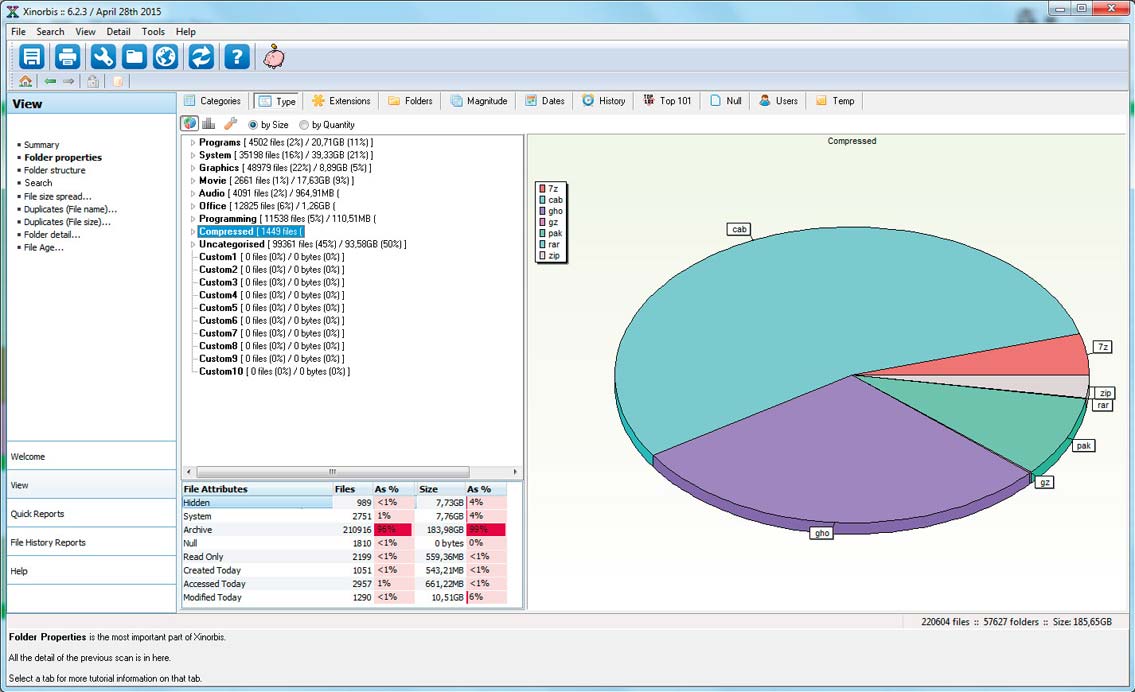Select the Custom1 tree row

point(271,257)
